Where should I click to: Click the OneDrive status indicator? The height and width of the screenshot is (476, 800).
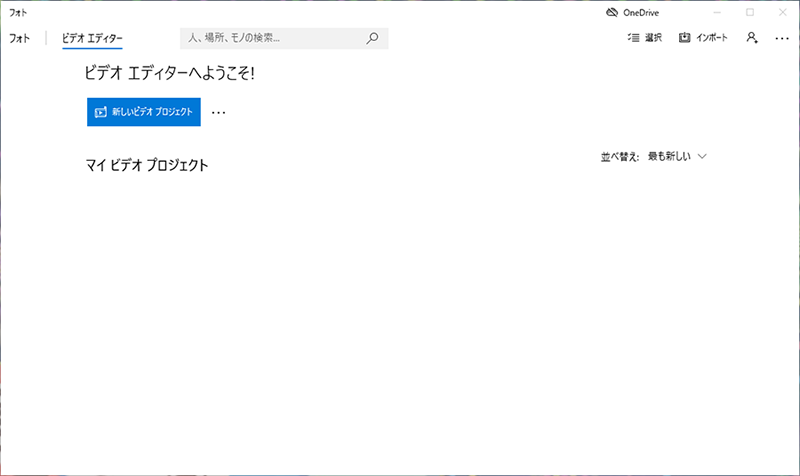[x=632, y=13]
